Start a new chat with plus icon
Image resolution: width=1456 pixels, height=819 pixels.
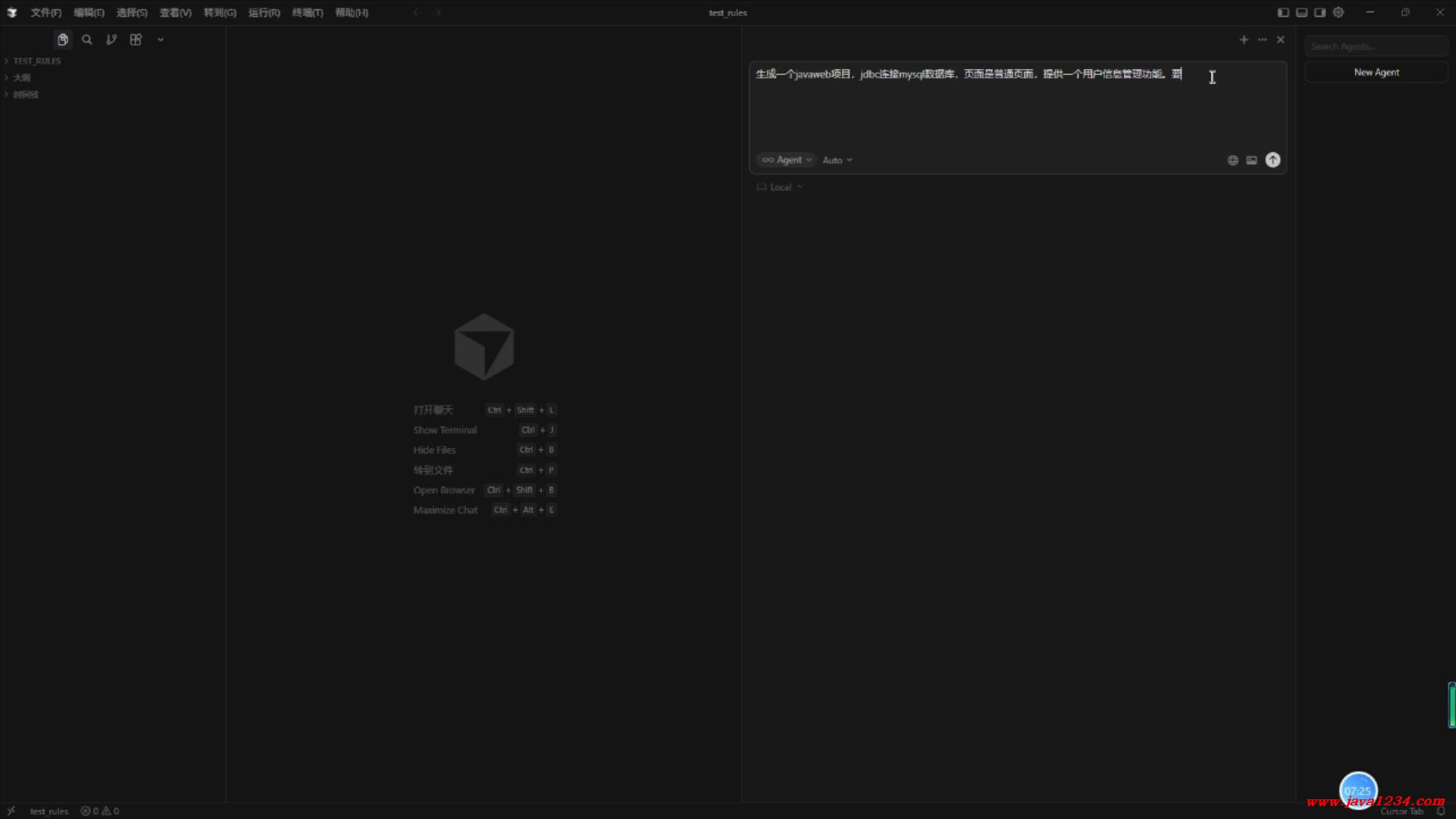click(1244, 39)
